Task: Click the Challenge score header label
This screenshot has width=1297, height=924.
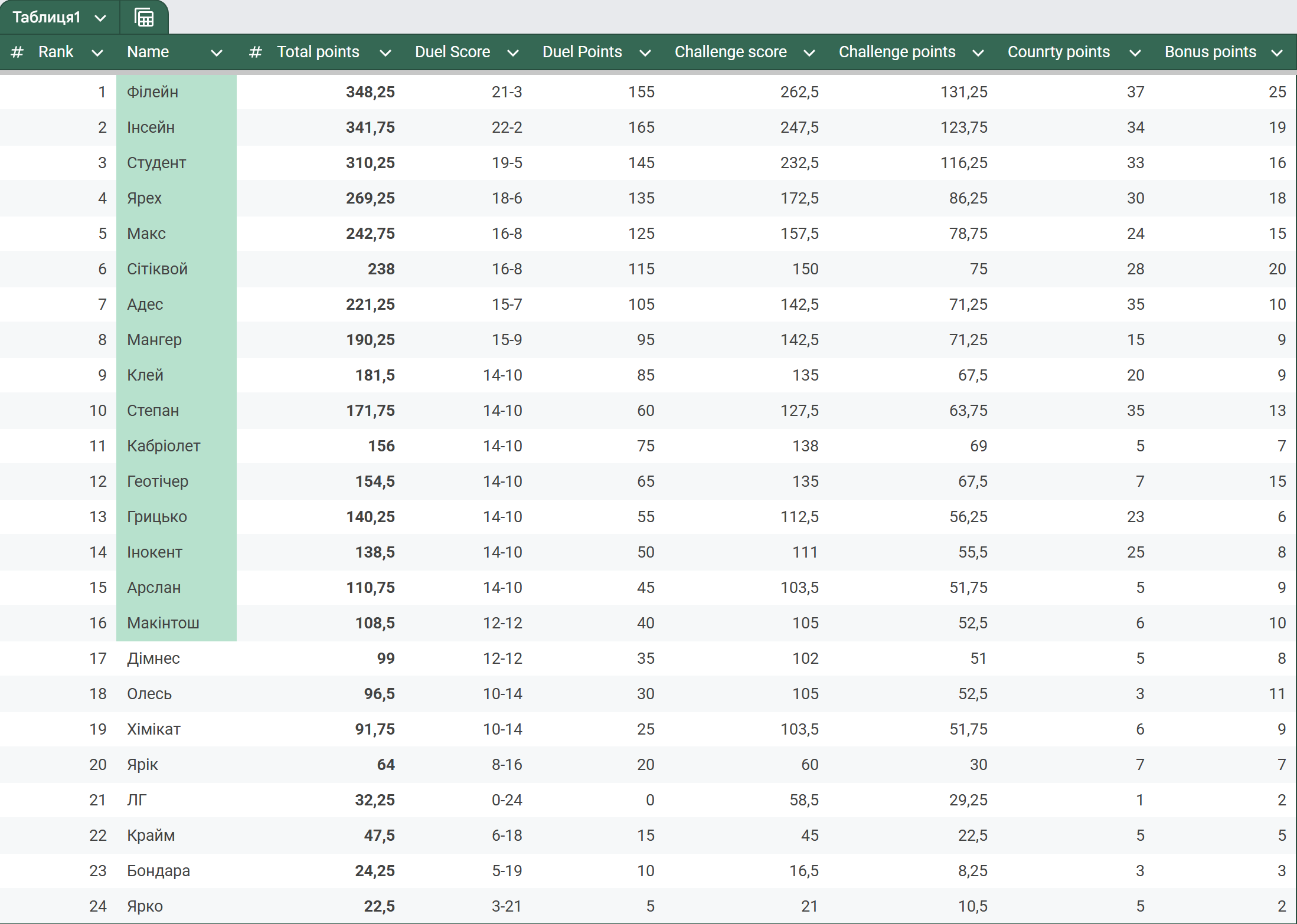Action: pyautogui.click(x=730, y=52)
